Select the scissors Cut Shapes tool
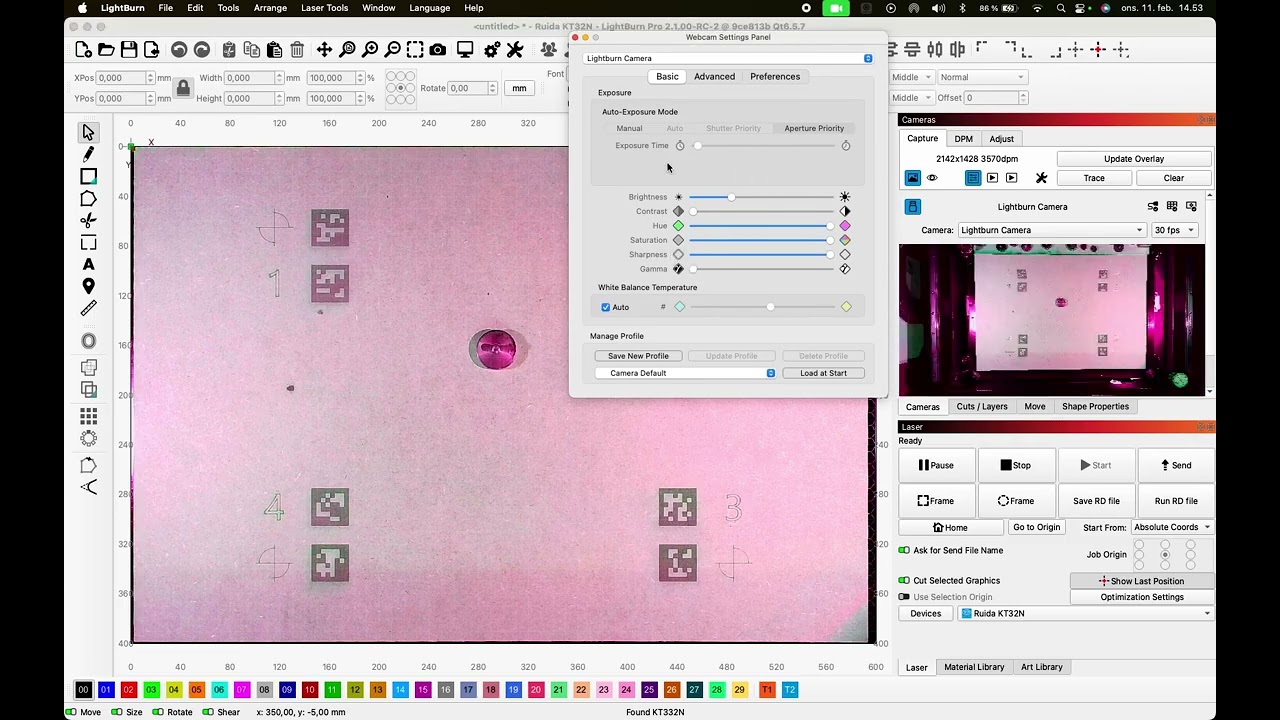 (x=88, y=221)
